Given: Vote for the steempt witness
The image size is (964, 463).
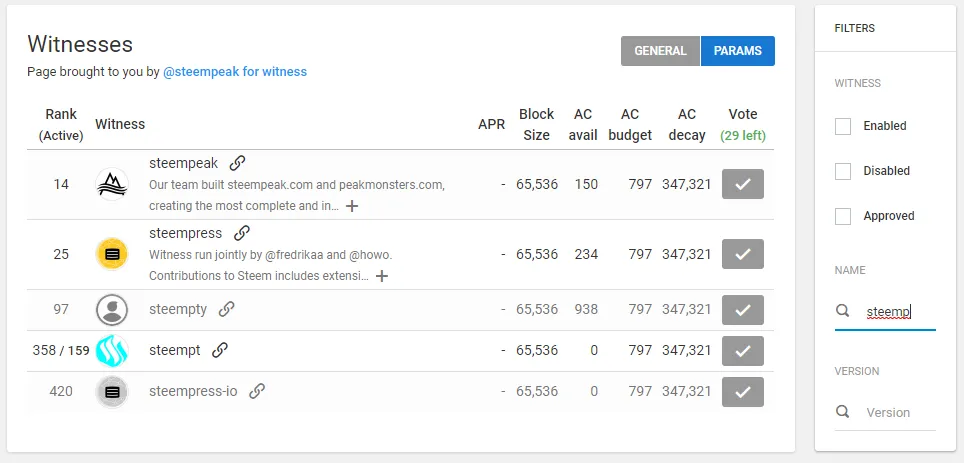Looking at the screenshot, I should click(743, 351).
